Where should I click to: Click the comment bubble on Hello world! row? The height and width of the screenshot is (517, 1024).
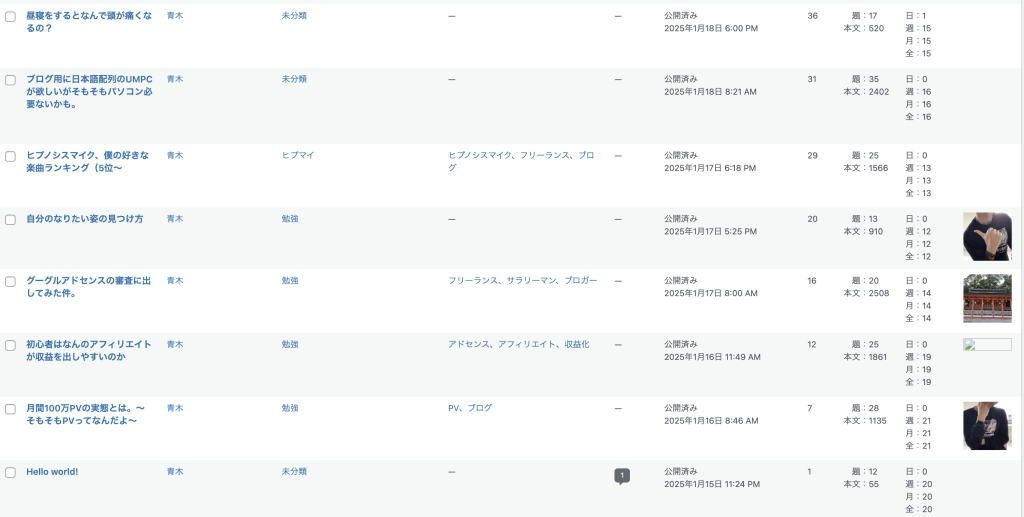tap(622, 476)
